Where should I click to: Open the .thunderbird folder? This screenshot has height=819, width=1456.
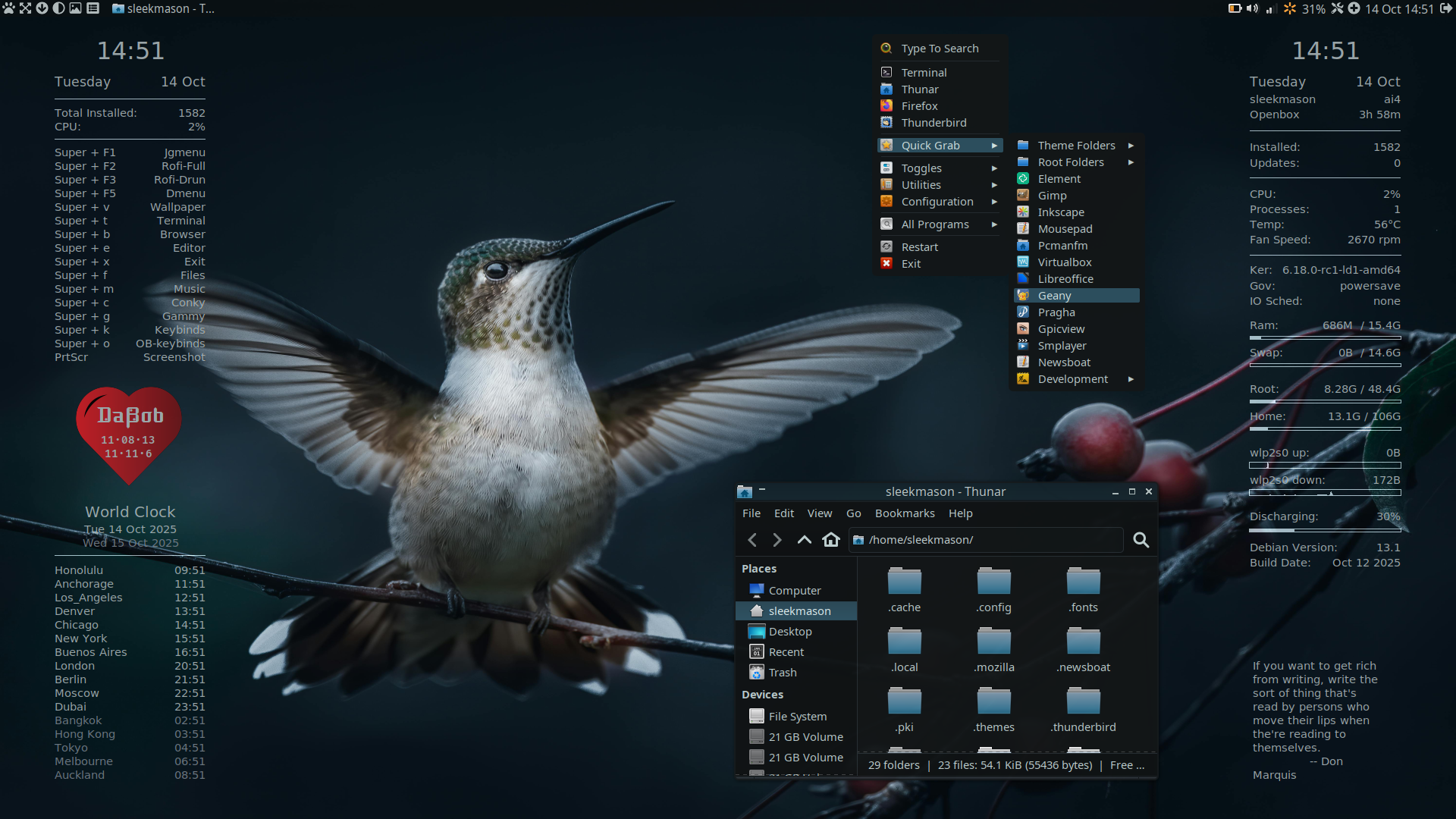coord(1083,702)
